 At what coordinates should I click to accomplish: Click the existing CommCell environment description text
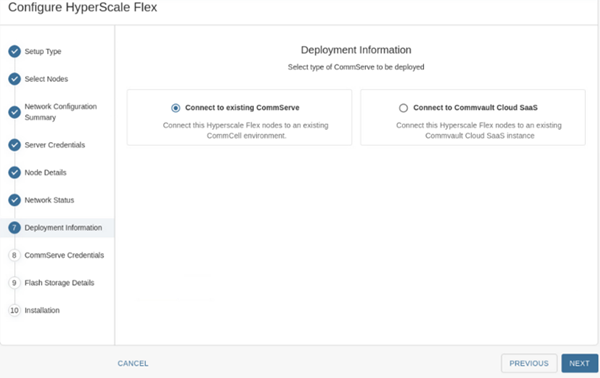pyautogui.click(x=246, y=130)
